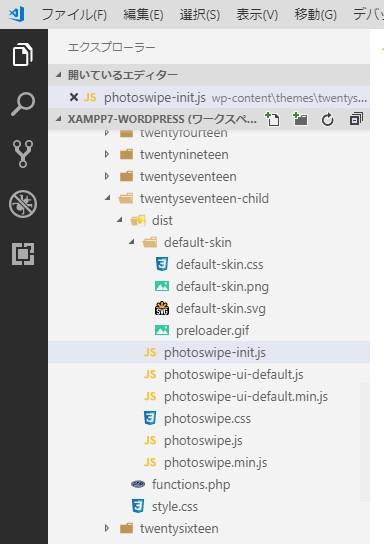Open the 表示(V) menu
Viewport: 384px width, 544px height.
[257, 15]
